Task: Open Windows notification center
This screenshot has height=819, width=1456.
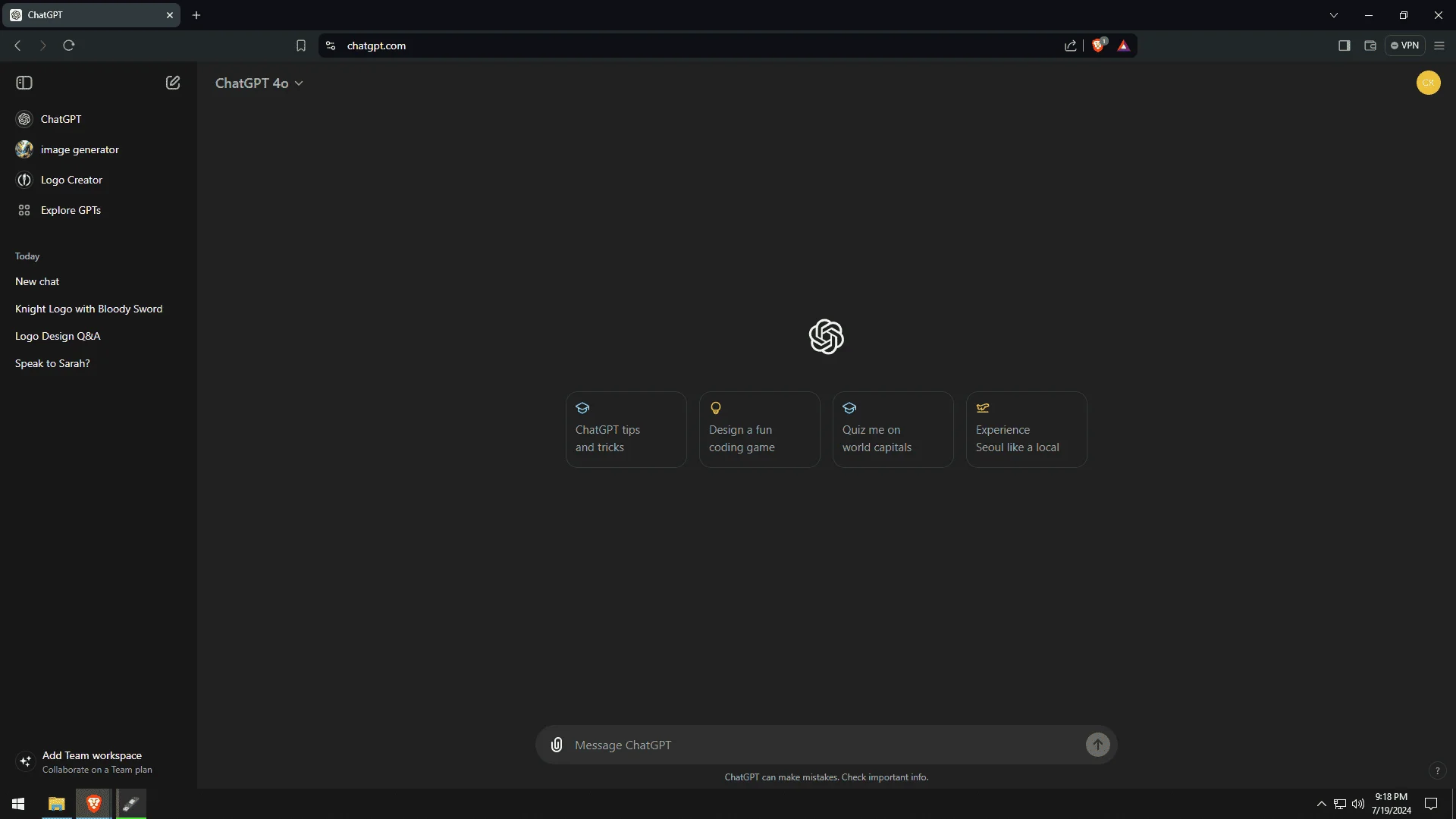Action: click(1431, 804)
